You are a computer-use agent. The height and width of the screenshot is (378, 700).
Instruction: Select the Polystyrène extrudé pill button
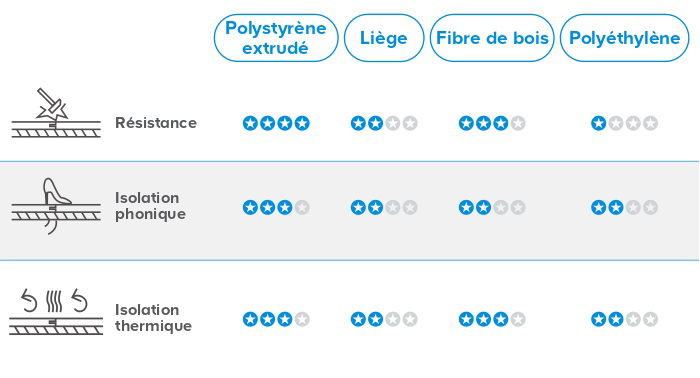276,38
